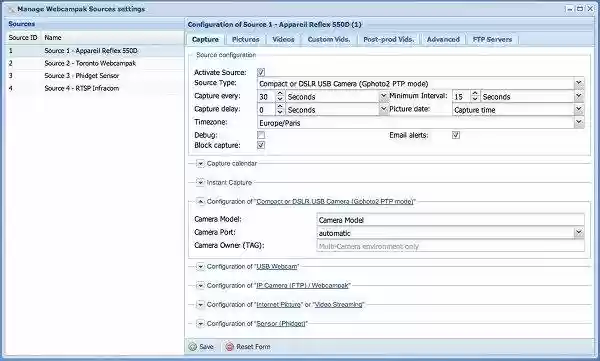Select Source 2 - Toronto Webcampak row
The height and width of the screenshot is (361, 600).
point(94,63)
